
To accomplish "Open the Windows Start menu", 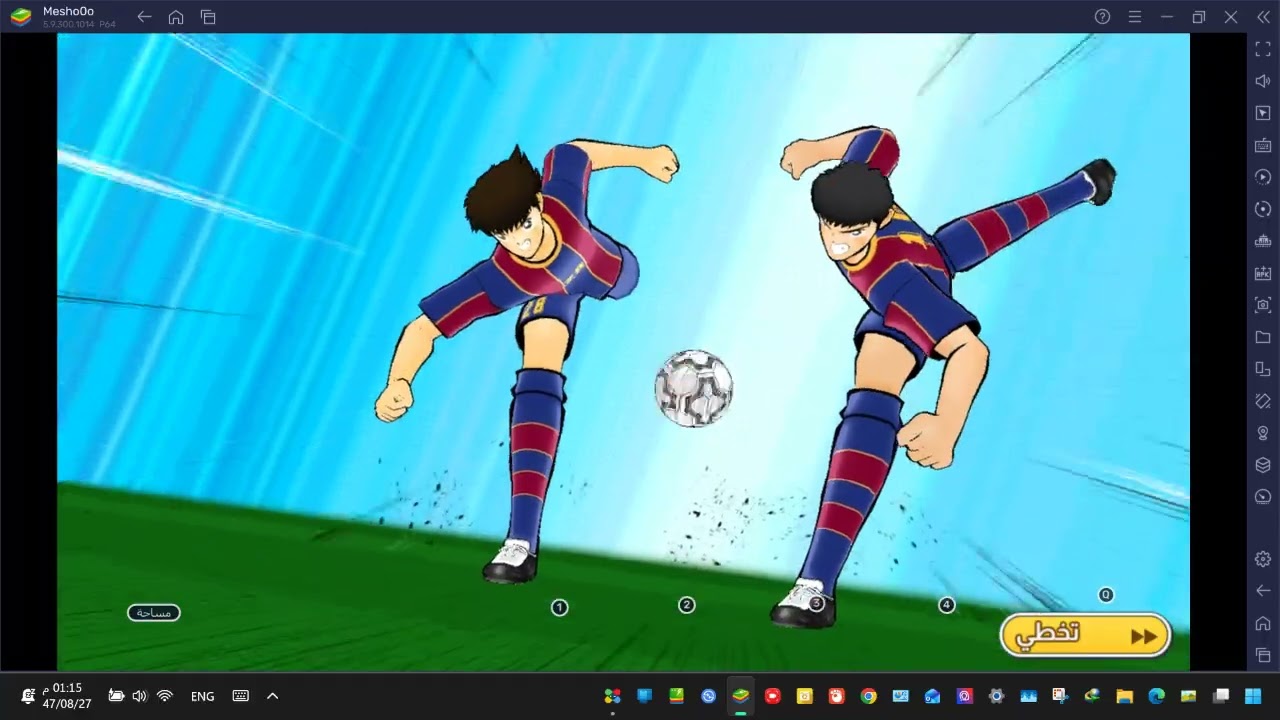I will (x=1252, y=696).
